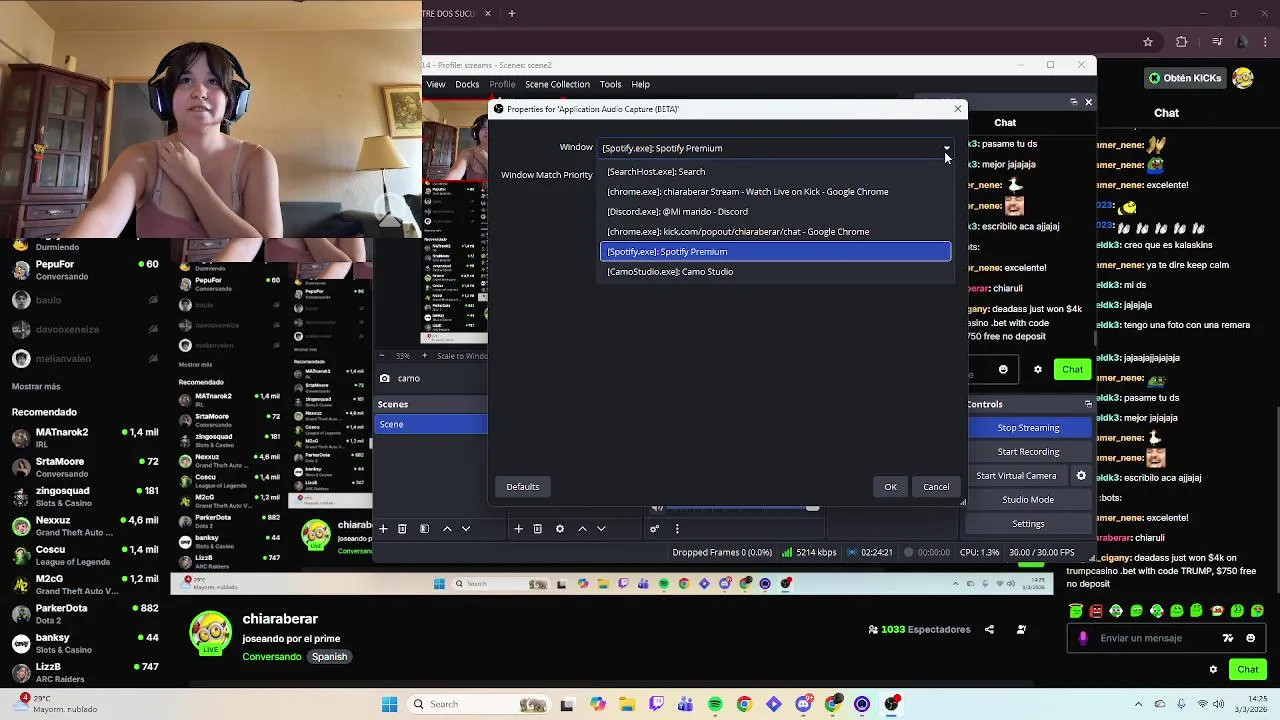The image size is (1280, 720).
Task: Select the kick.com popout chat Chrome option
Action: [x=775, y=232]
